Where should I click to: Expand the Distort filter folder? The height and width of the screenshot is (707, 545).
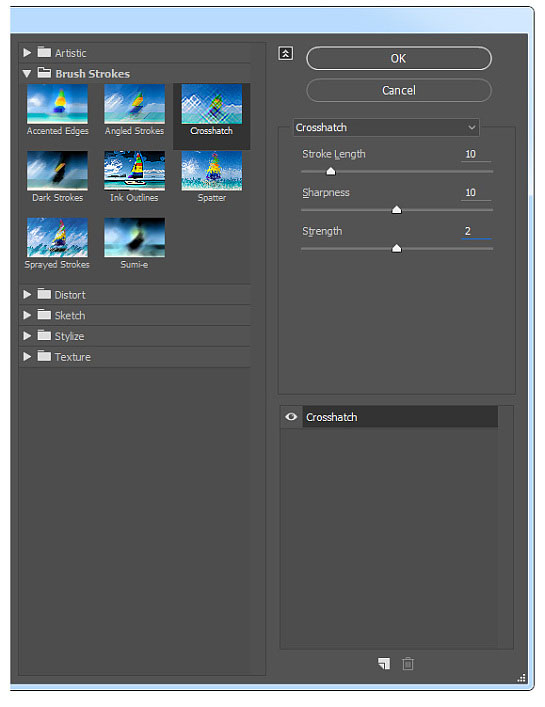tap(27, 294)
